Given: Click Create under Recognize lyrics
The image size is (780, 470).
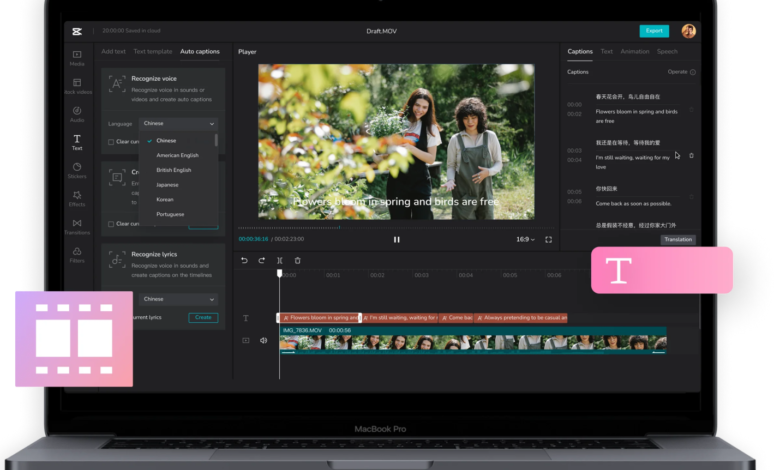Looking at the screenshot, I should pos(203,317).
